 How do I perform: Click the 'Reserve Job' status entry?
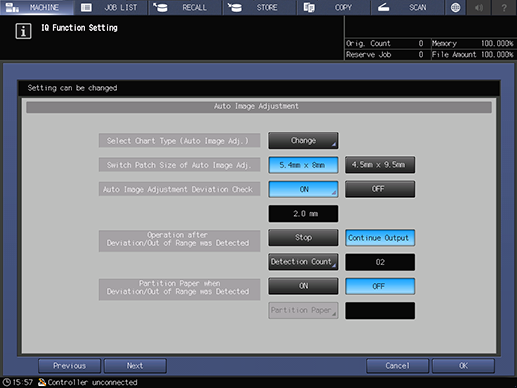point(385,55)
